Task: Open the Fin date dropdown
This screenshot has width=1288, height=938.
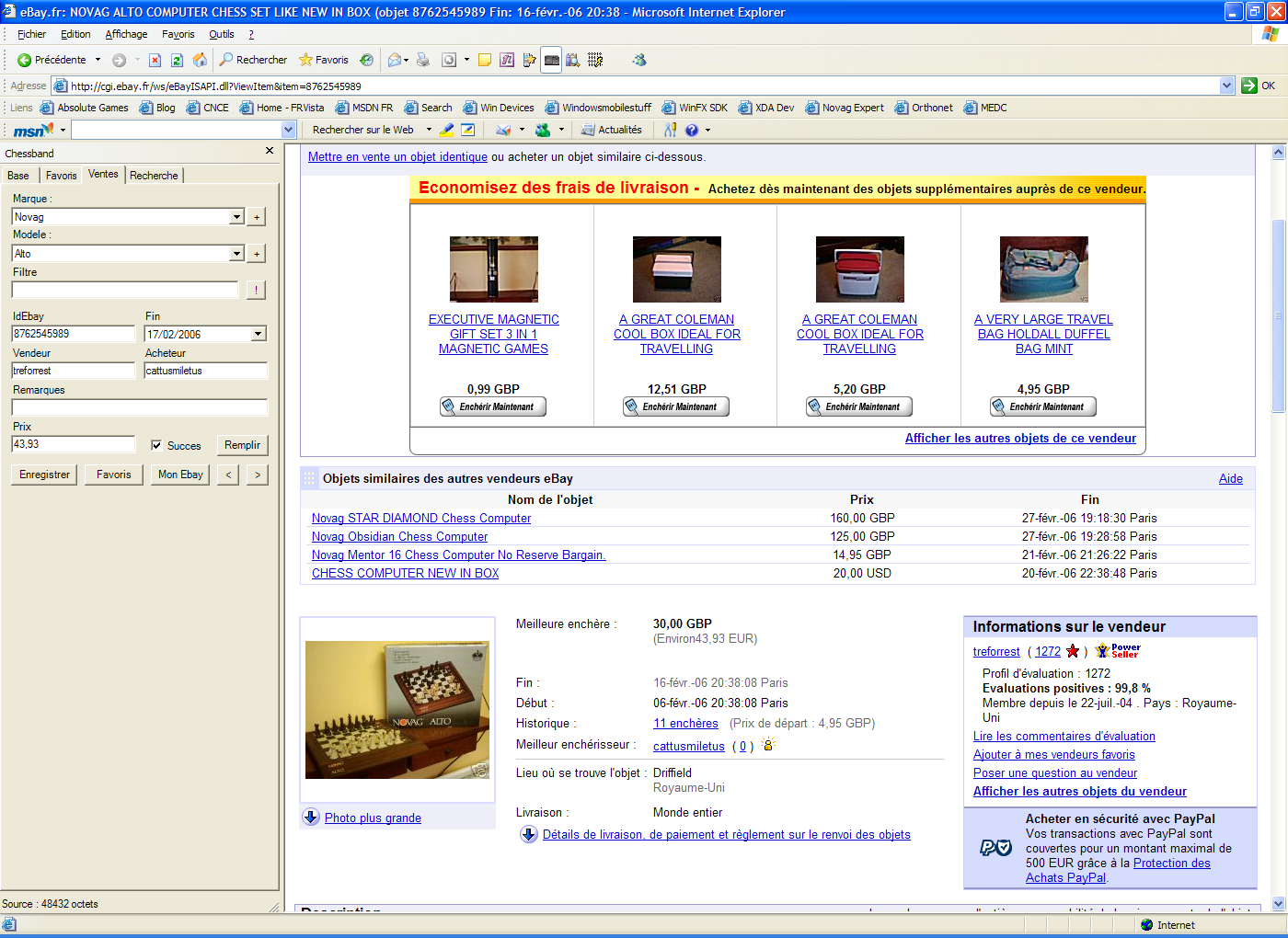Action: (x=259, y=334)
